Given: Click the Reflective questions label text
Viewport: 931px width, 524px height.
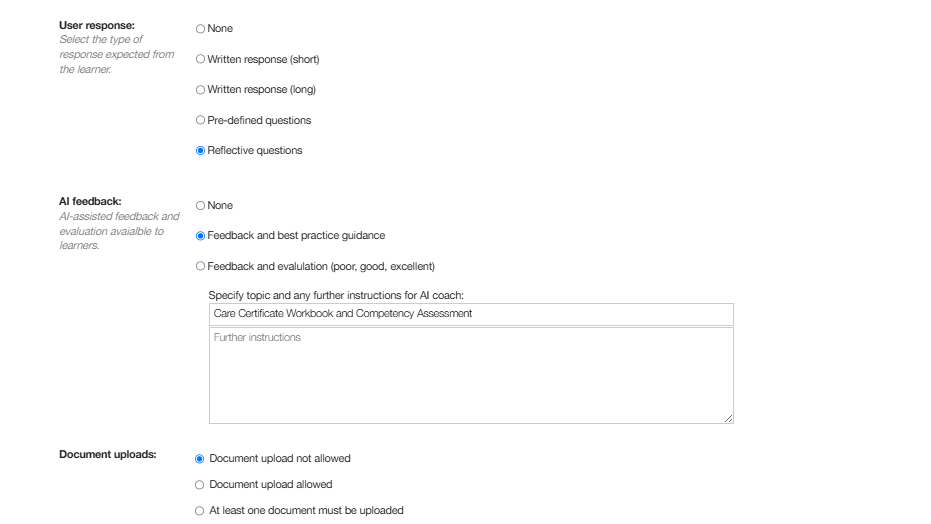Looking at the screenshot, I should click(x=255, y=151).
